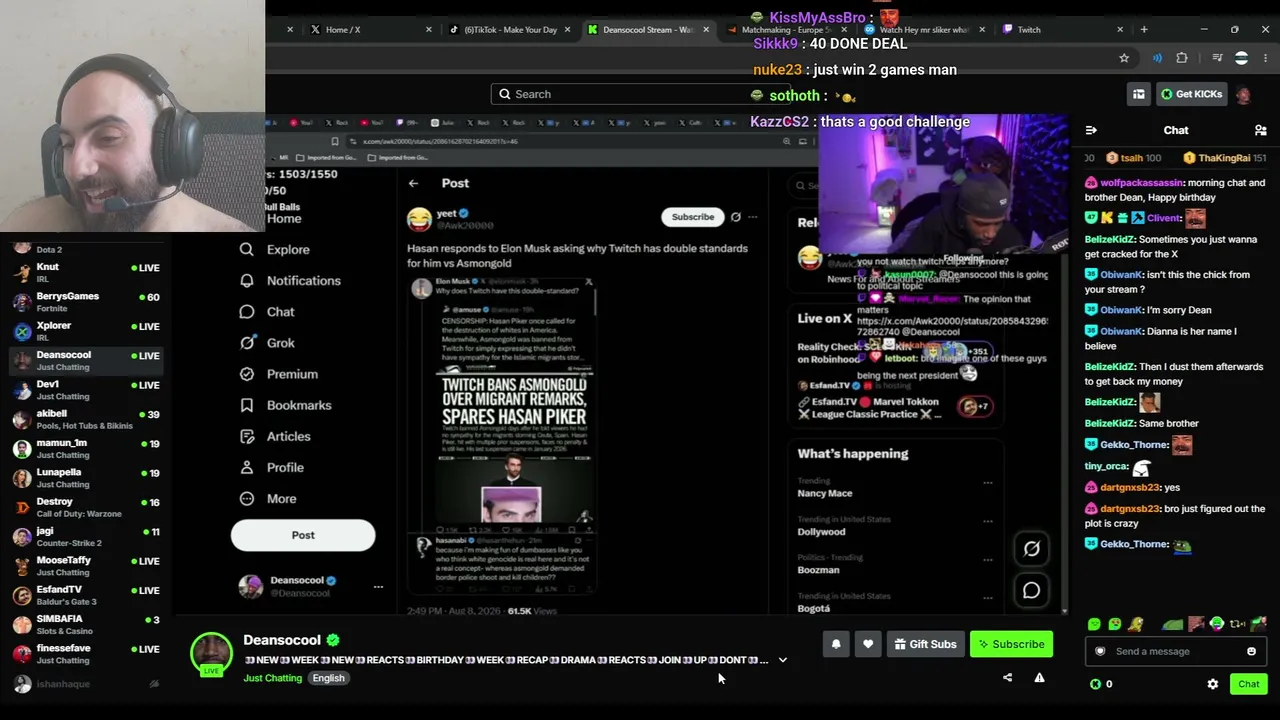Click the English language tag
The height and width of the screenshot is (720, 1280).
tap(328, 678)
